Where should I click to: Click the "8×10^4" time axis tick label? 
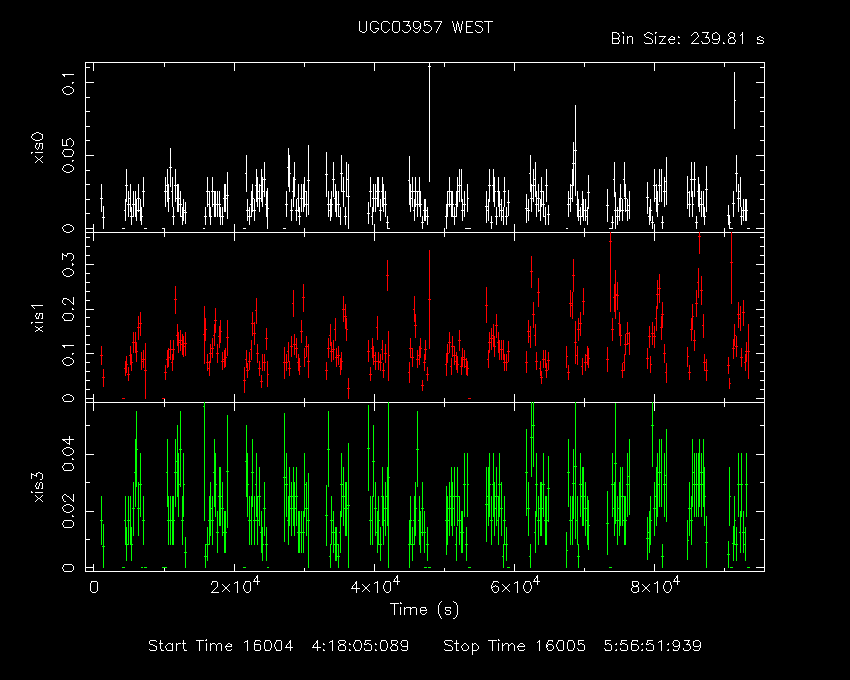(x=655, y=586)
